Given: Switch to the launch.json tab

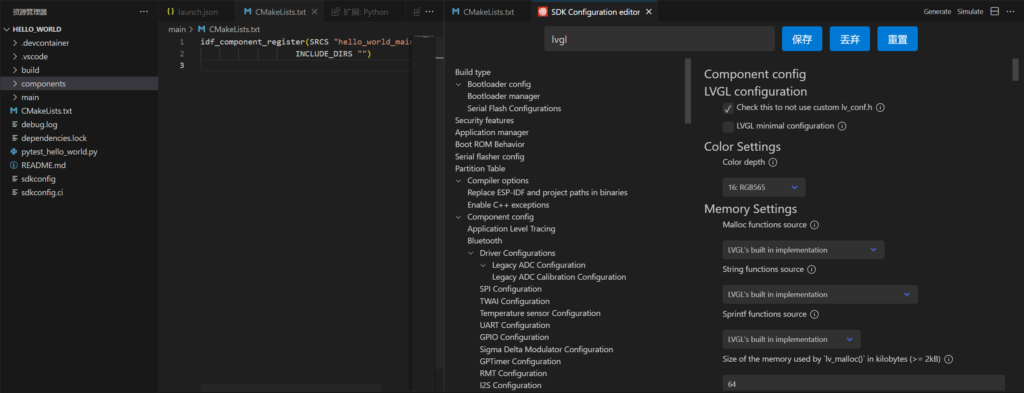Looking at the screenshot, I should point(191,12).
